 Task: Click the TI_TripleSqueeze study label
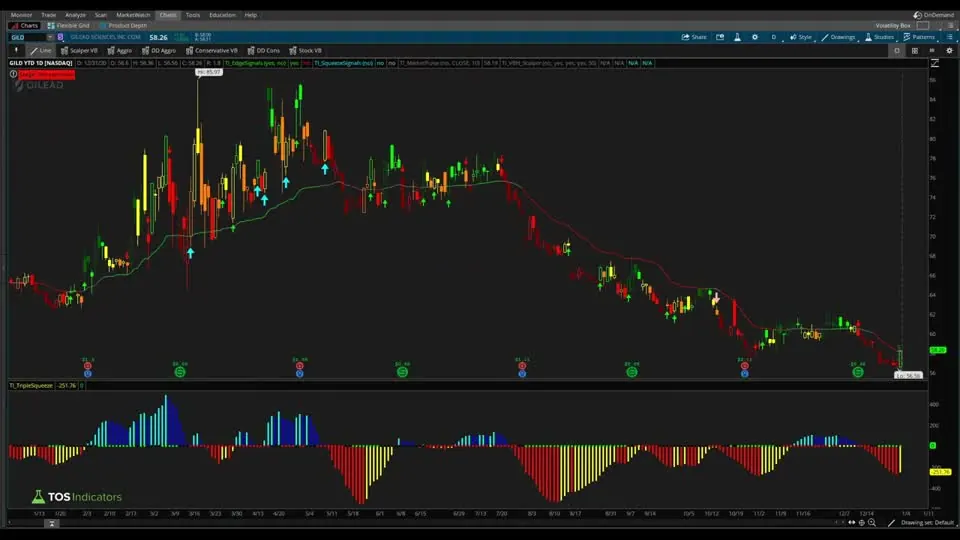(x=31, y=386)
